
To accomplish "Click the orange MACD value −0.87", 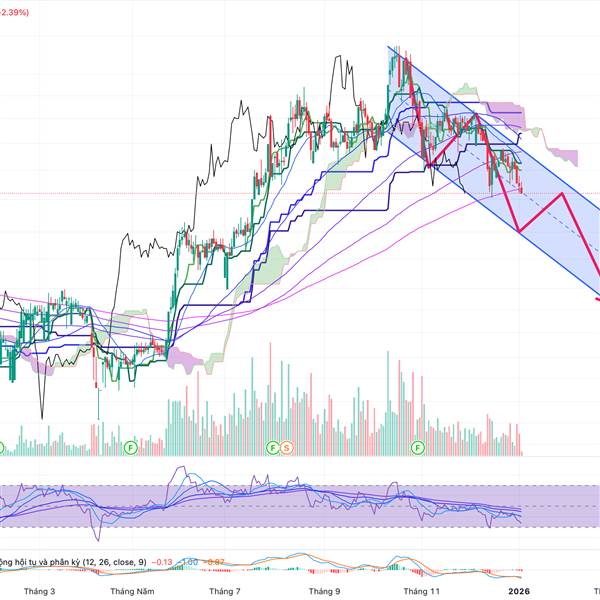I will [214, 562].
